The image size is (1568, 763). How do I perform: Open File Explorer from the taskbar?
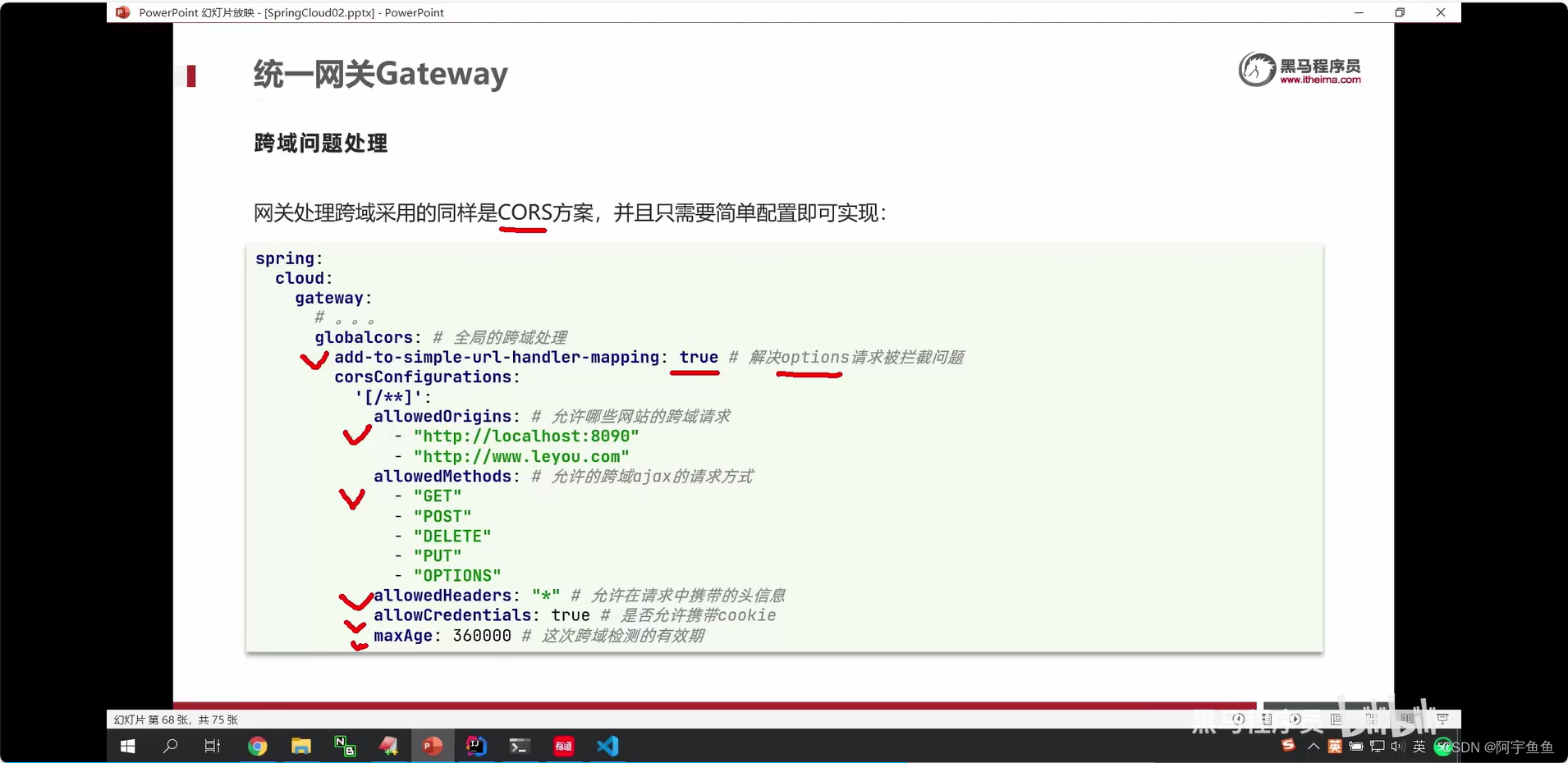click(x=301, y=746)
